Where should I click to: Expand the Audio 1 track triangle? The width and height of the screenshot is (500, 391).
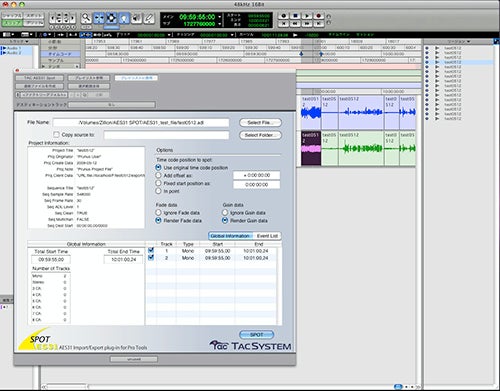[4, 48]
